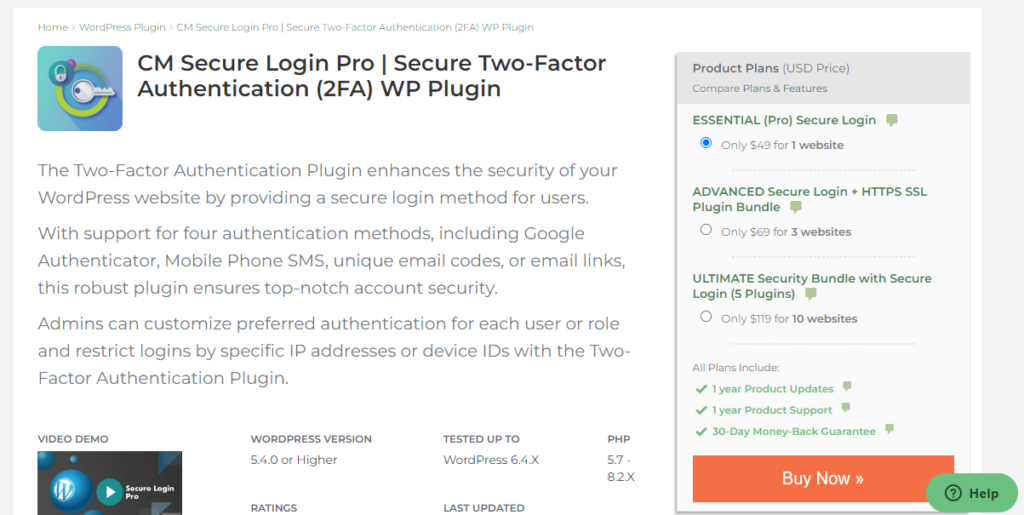Open the green Help chat widget

(x=971, y=493)
